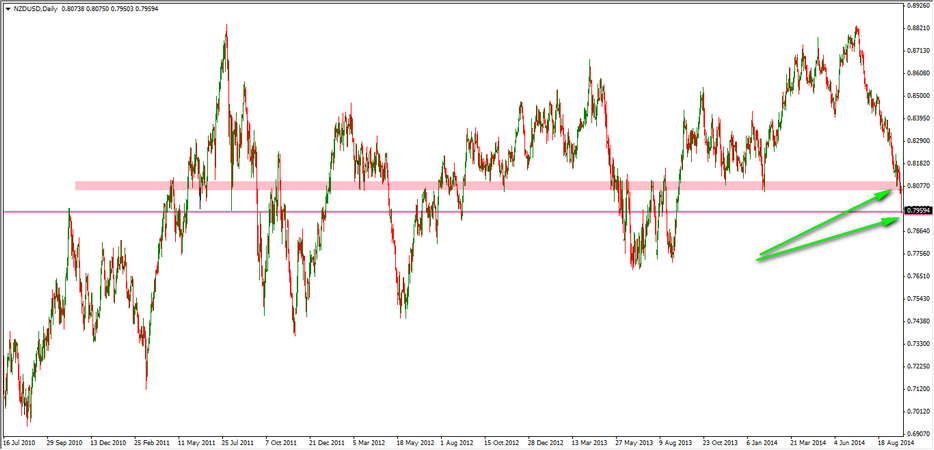Select the magenta horizontal price line

400,211
